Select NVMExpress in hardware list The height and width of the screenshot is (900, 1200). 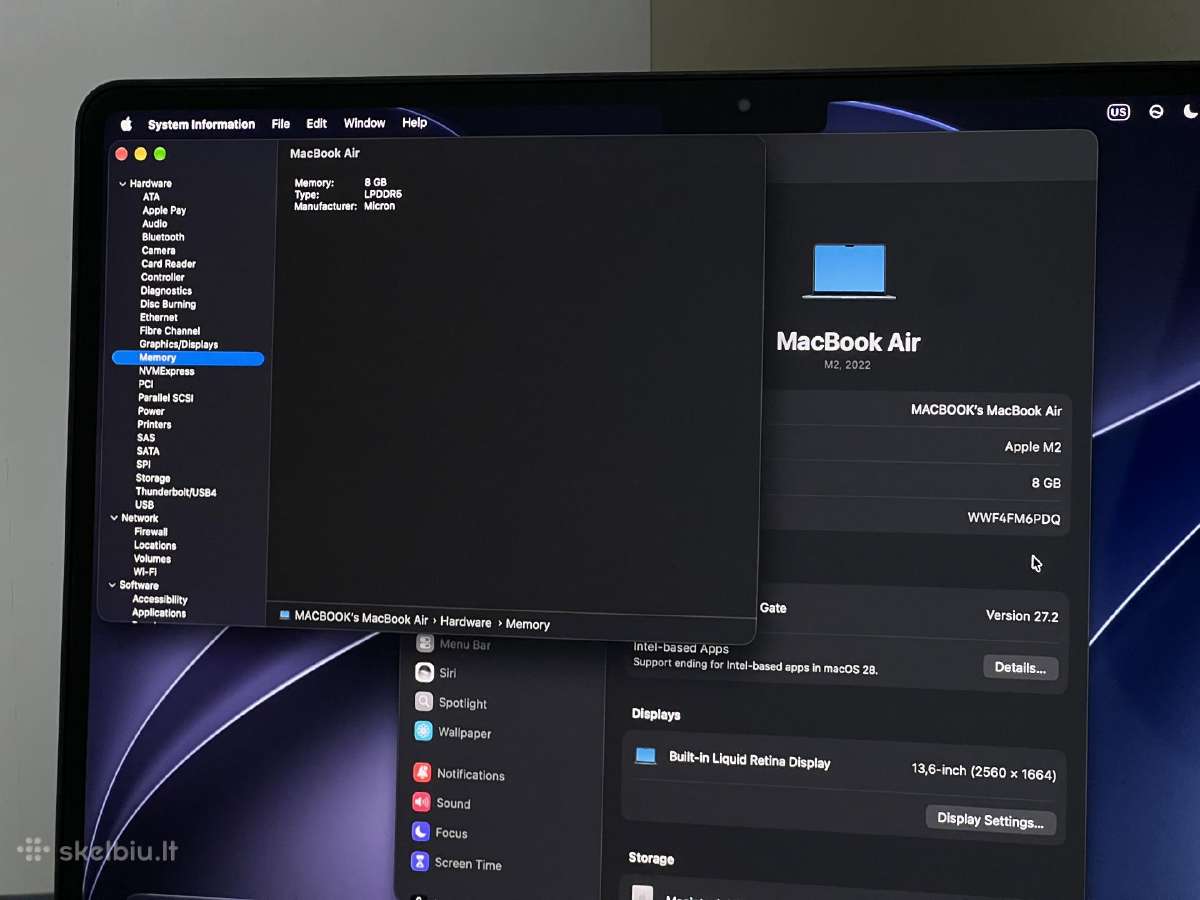coord(167,371)
